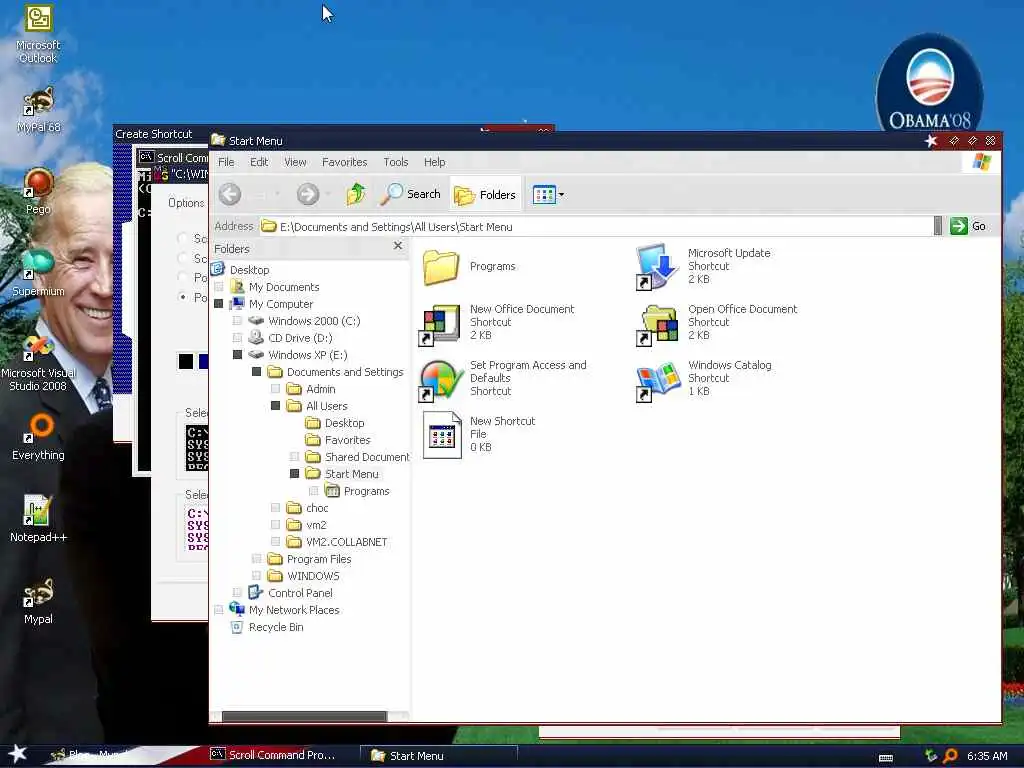Select the Programs folder in file pane

469,266
